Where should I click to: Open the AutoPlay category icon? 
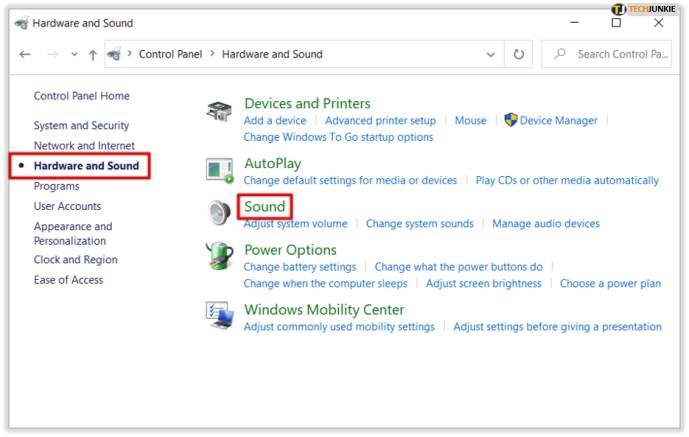coord(219,170)
